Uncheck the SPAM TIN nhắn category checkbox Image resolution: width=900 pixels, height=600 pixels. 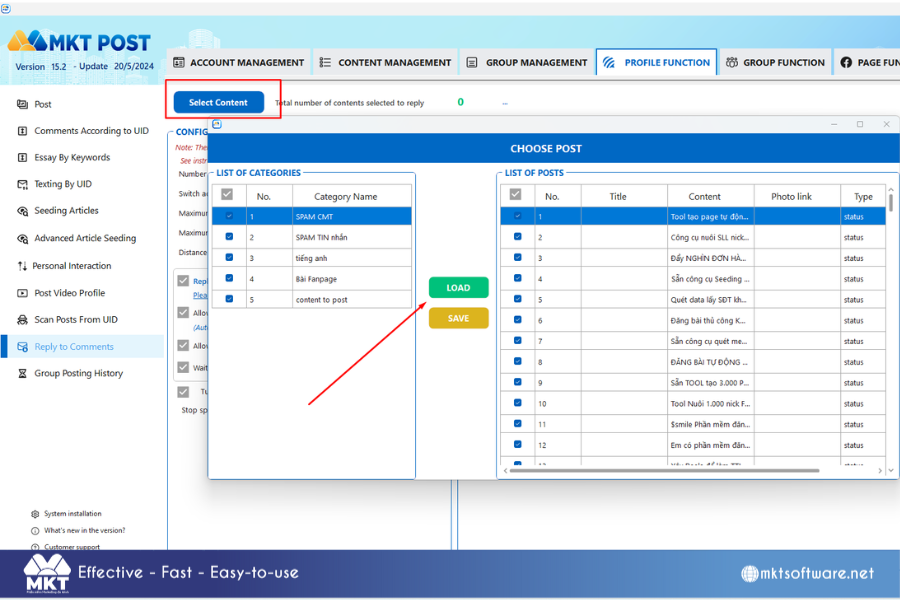tap(230, 237)
